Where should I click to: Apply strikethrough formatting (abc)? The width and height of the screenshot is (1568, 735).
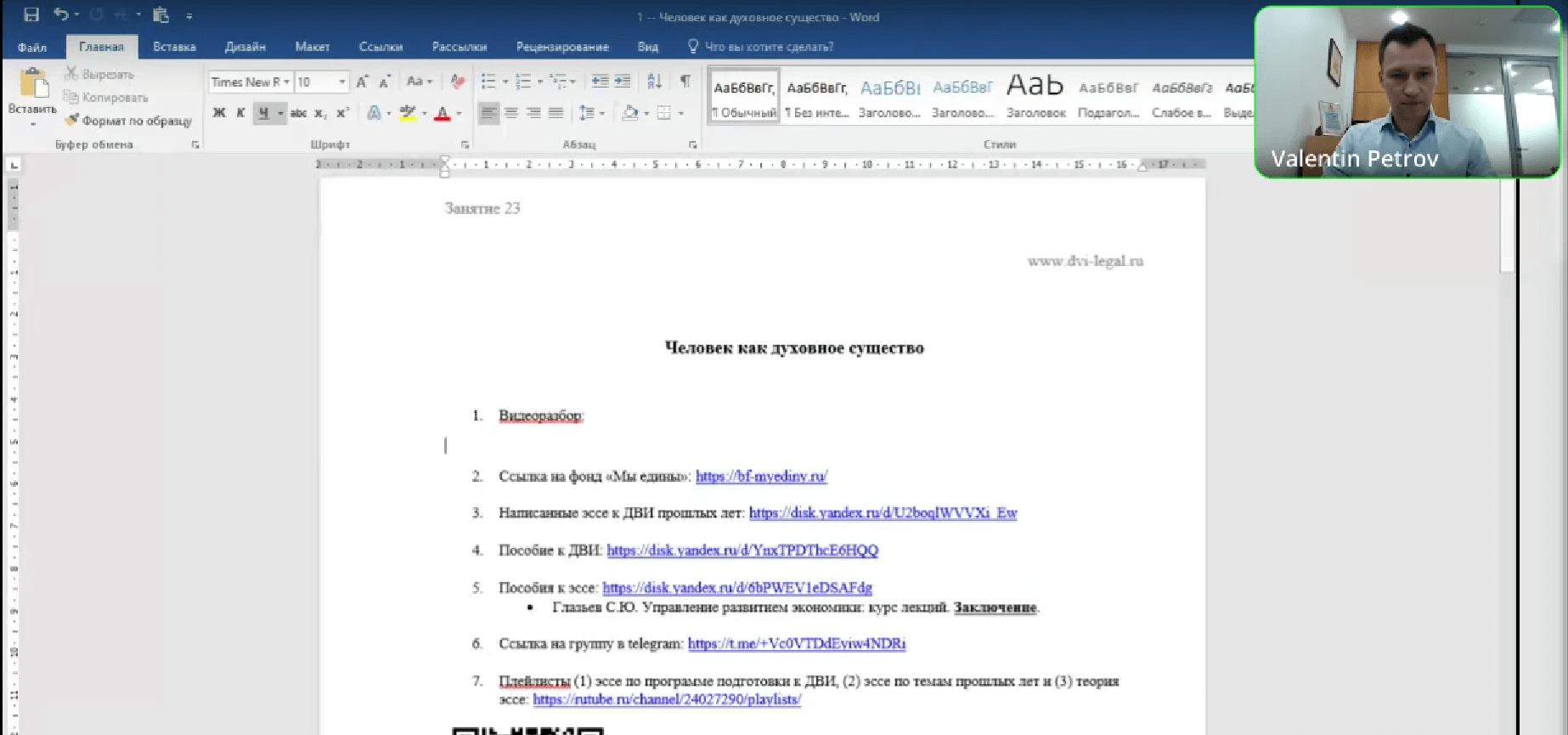[x=298, y=113]
